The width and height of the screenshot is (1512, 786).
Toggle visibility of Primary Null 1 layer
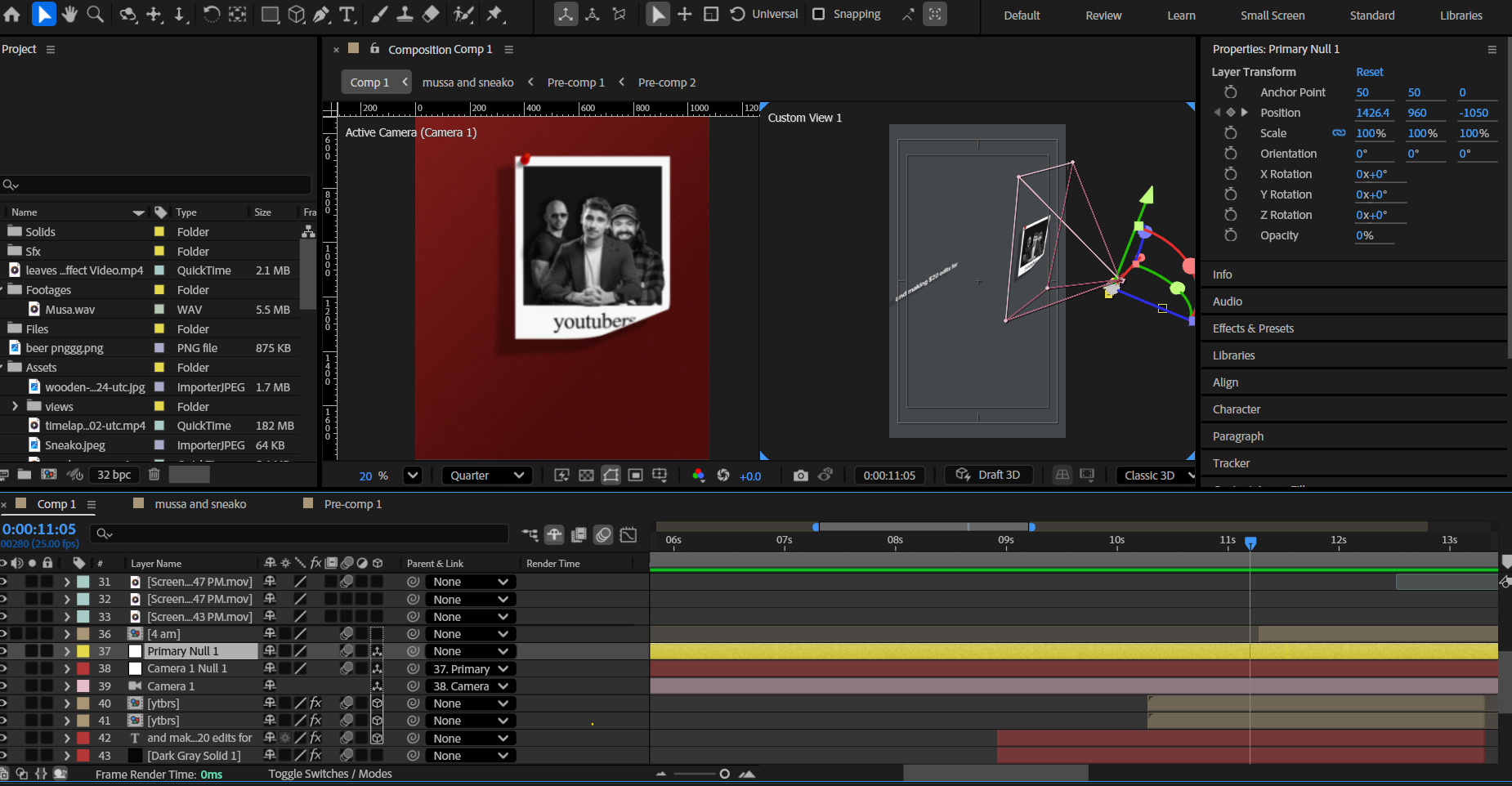tap(3, 651)
